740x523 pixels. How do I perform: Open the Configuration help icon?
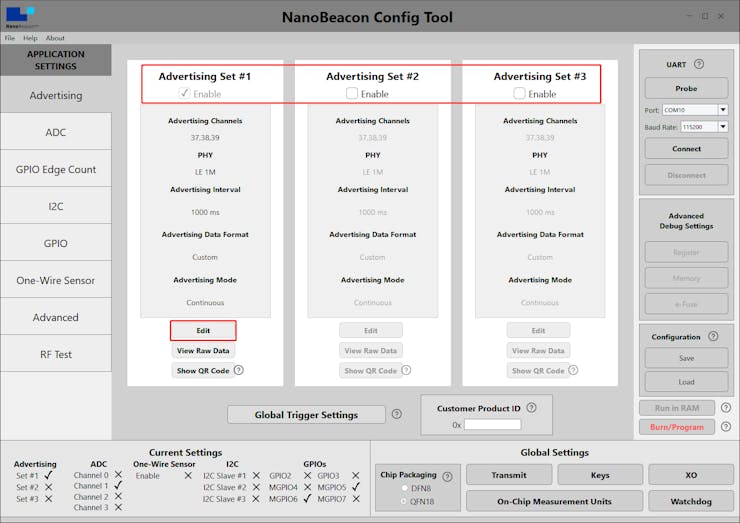point(713,336)
